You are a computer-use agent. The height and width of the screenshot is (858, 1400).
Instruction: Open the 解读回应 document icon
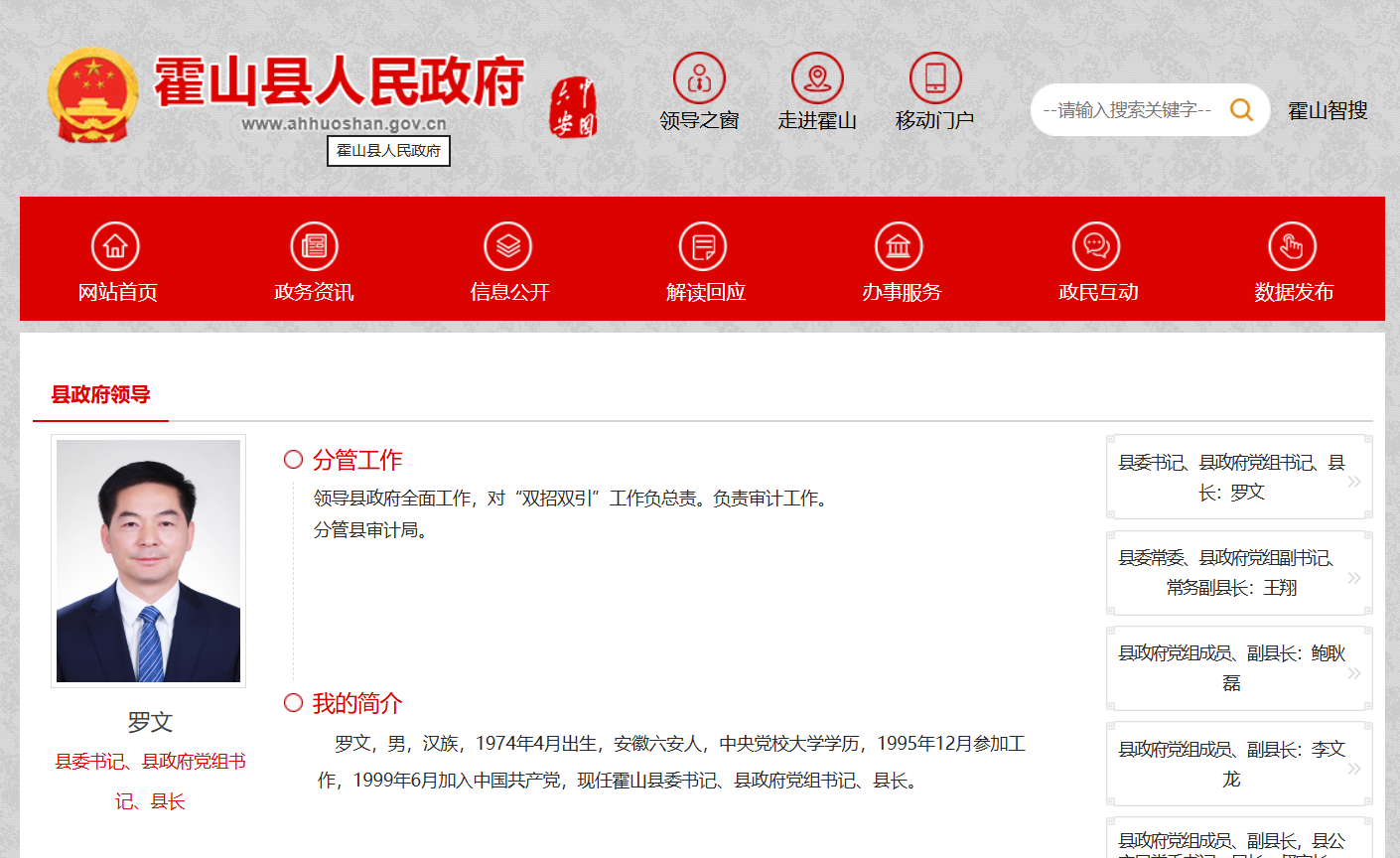pyautogui.click(x=703, y=246)
